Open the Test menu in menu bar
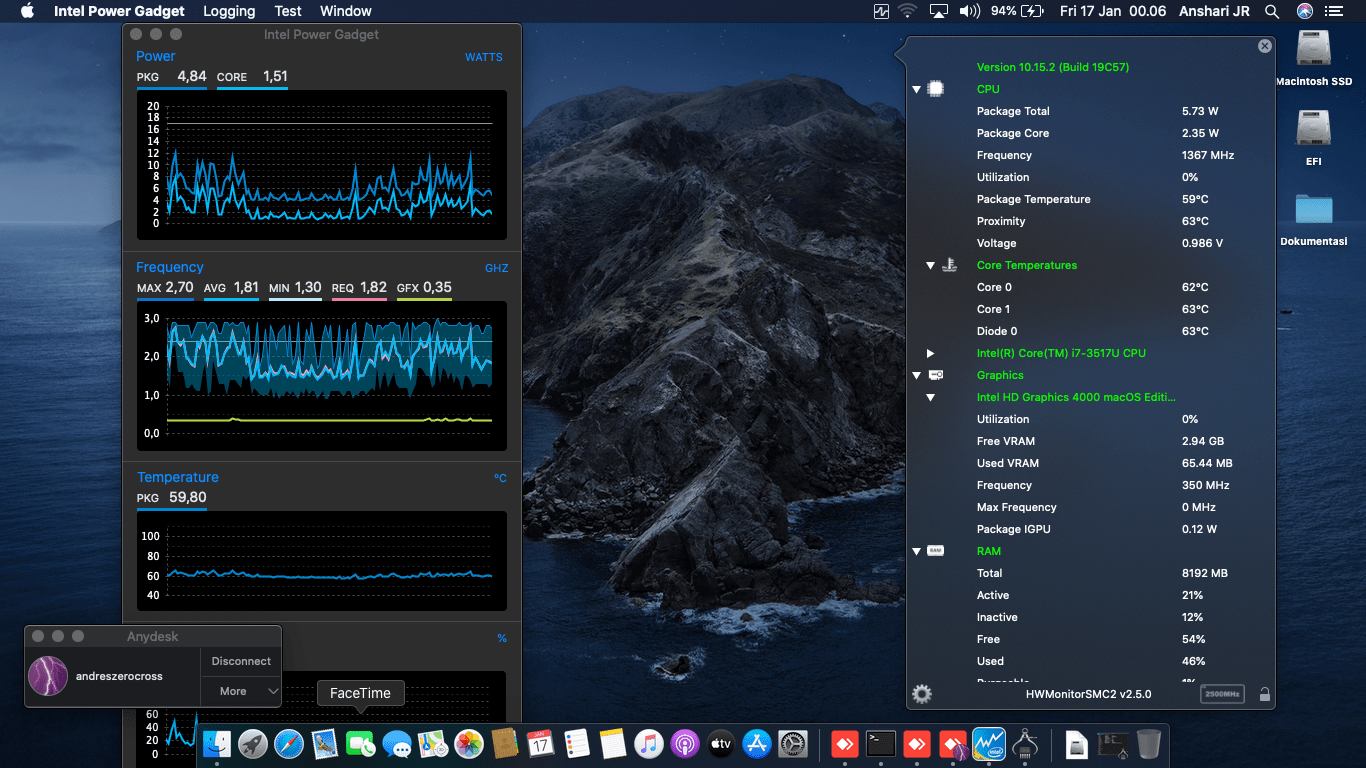Image resolution: width=1366 pixels, height=768 pixels. 288,11
